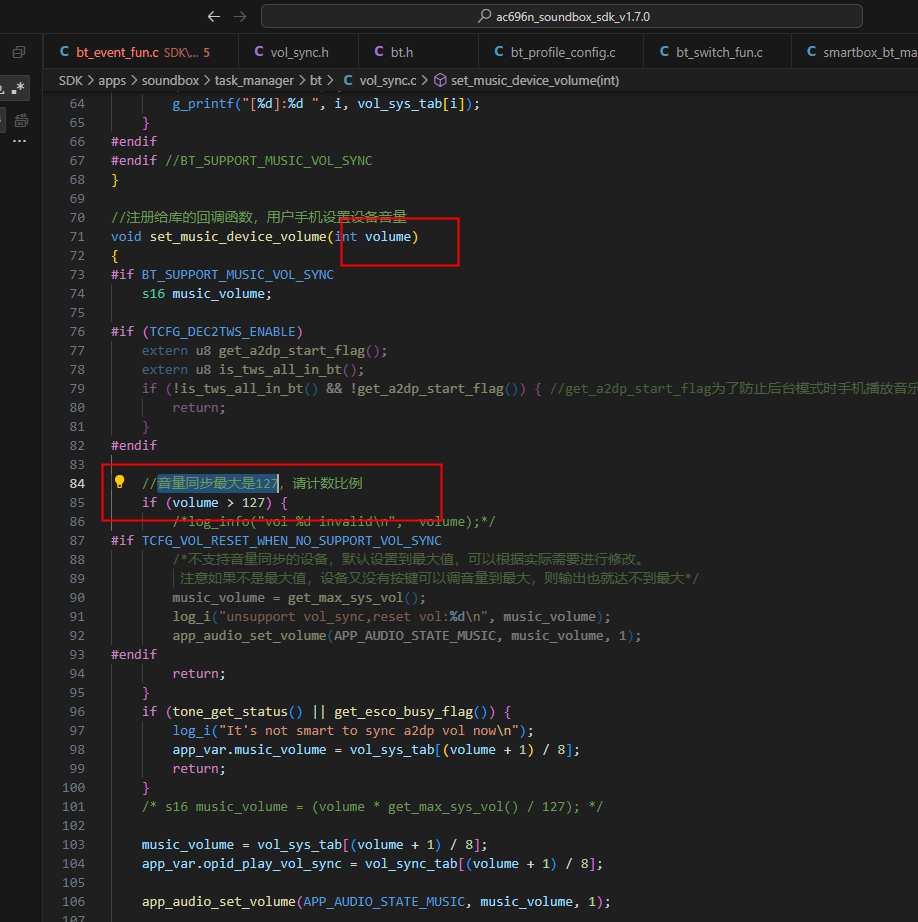Click tone_get_status on line 96
Viewport: 918px width, 922px height.
tap(230, 711)
